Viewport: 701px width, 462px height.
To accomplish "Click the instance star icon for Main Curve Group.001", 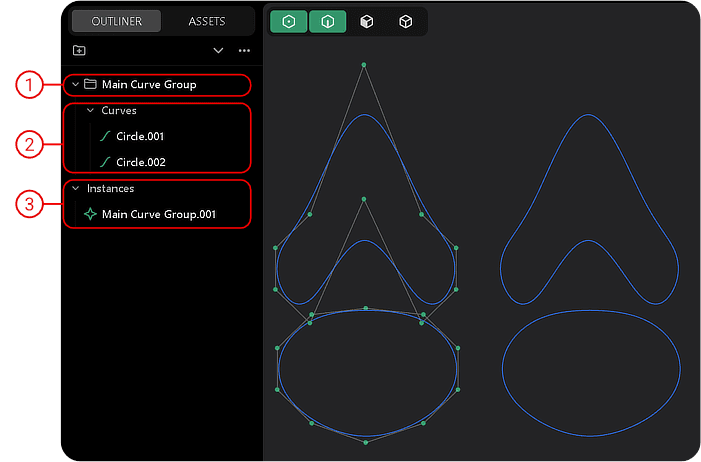I will (91, 214).
